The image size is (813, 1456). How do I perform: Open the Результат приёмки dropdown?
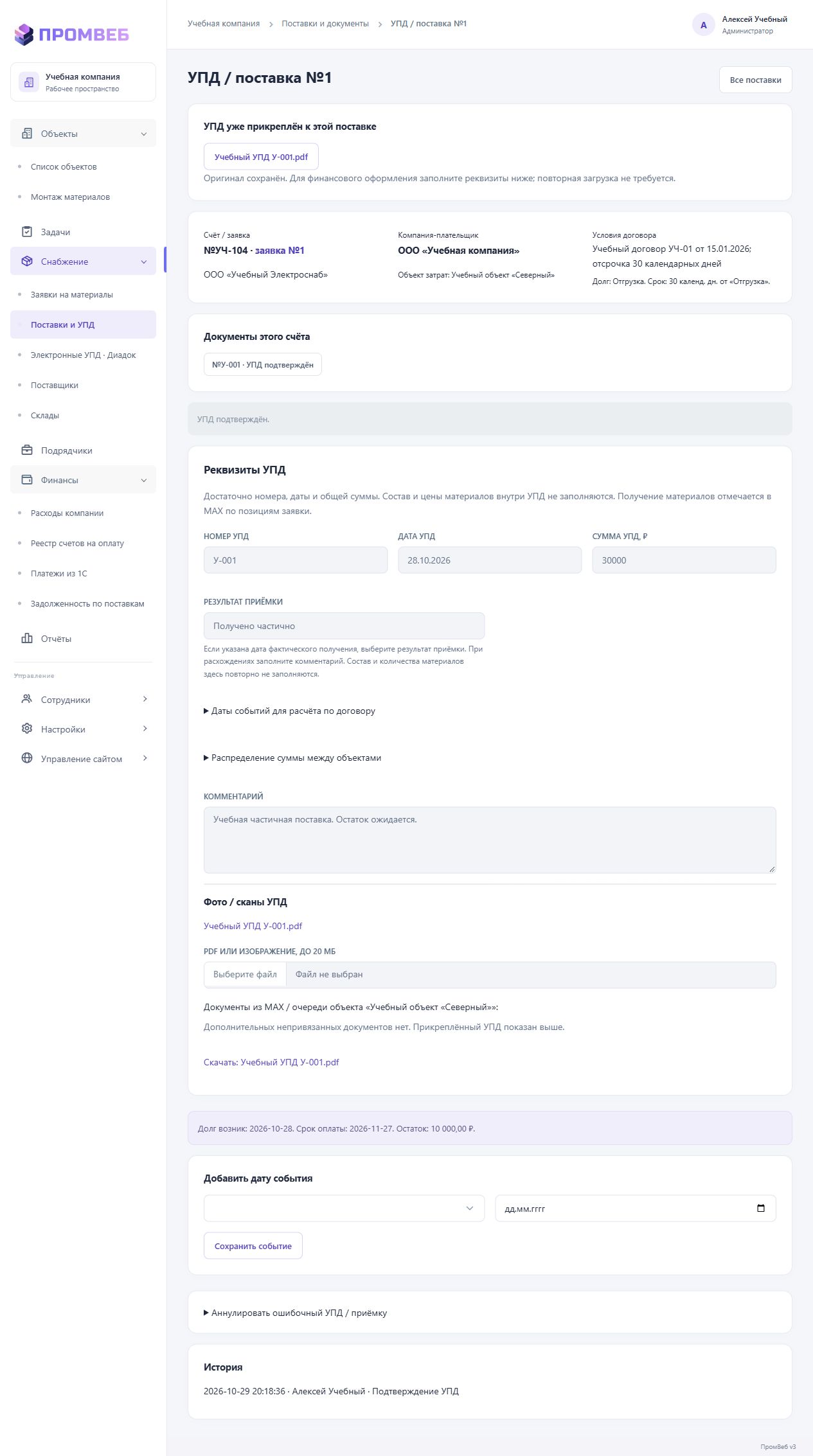(344, 626)
